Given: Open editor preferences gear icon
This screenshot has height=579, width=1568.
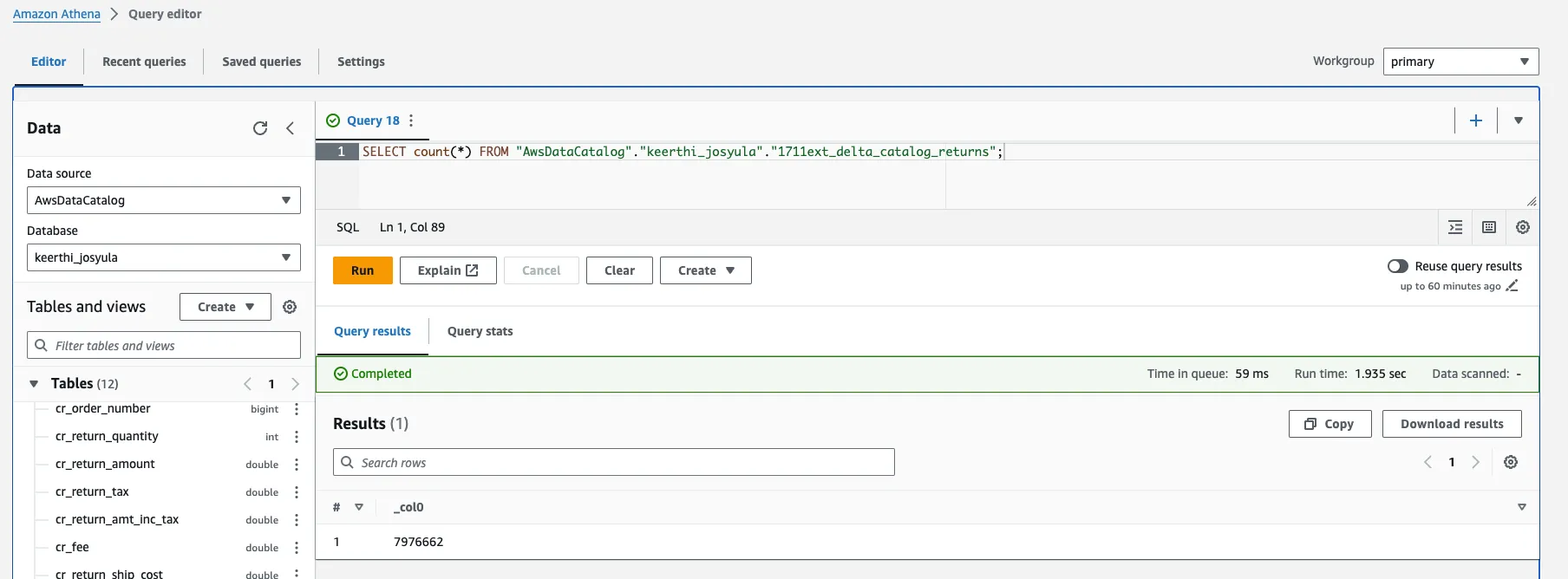Looking at the screenshot, I should 1522,227.
